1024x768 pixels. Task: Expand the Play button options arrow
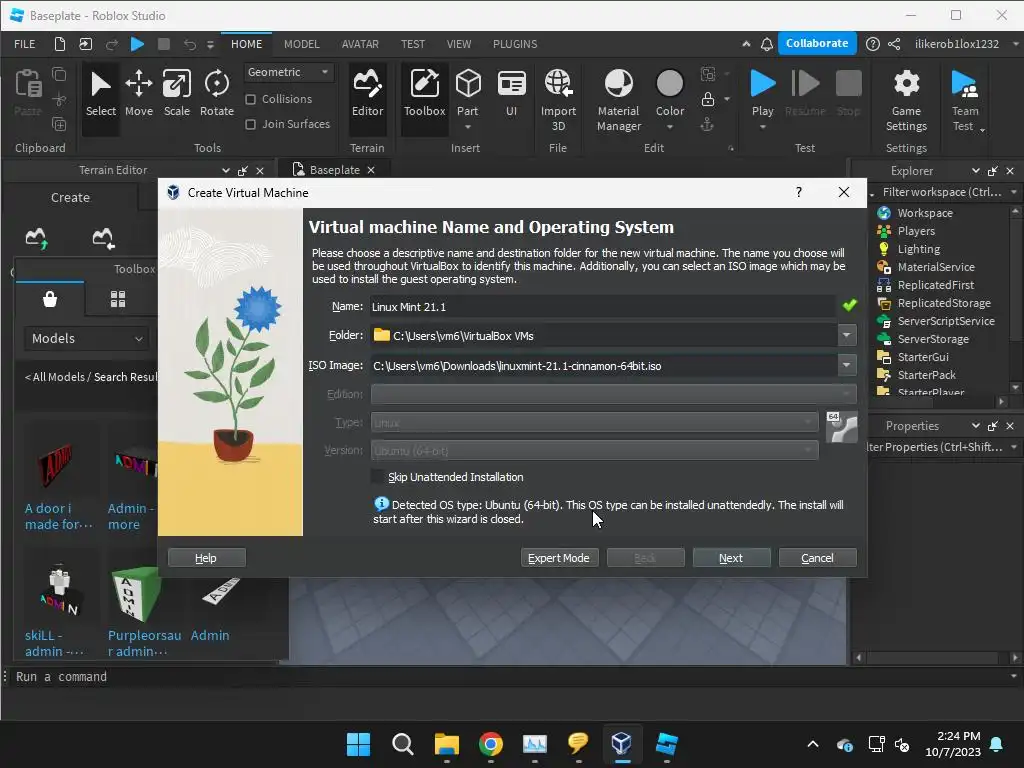click(762, 127)
